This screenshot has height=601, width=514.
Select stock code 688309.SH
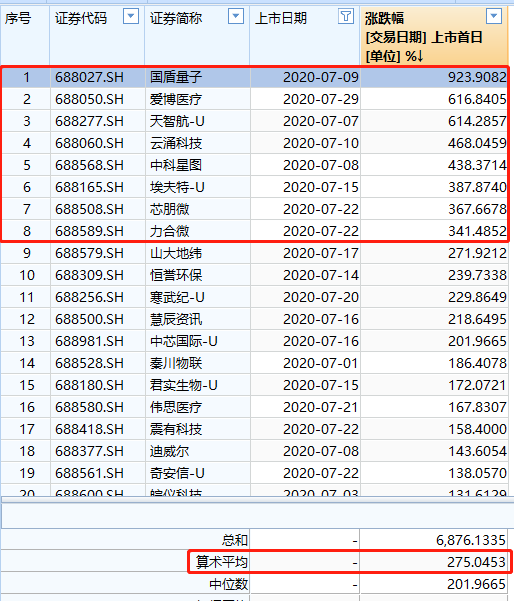(x=89, y=275)
